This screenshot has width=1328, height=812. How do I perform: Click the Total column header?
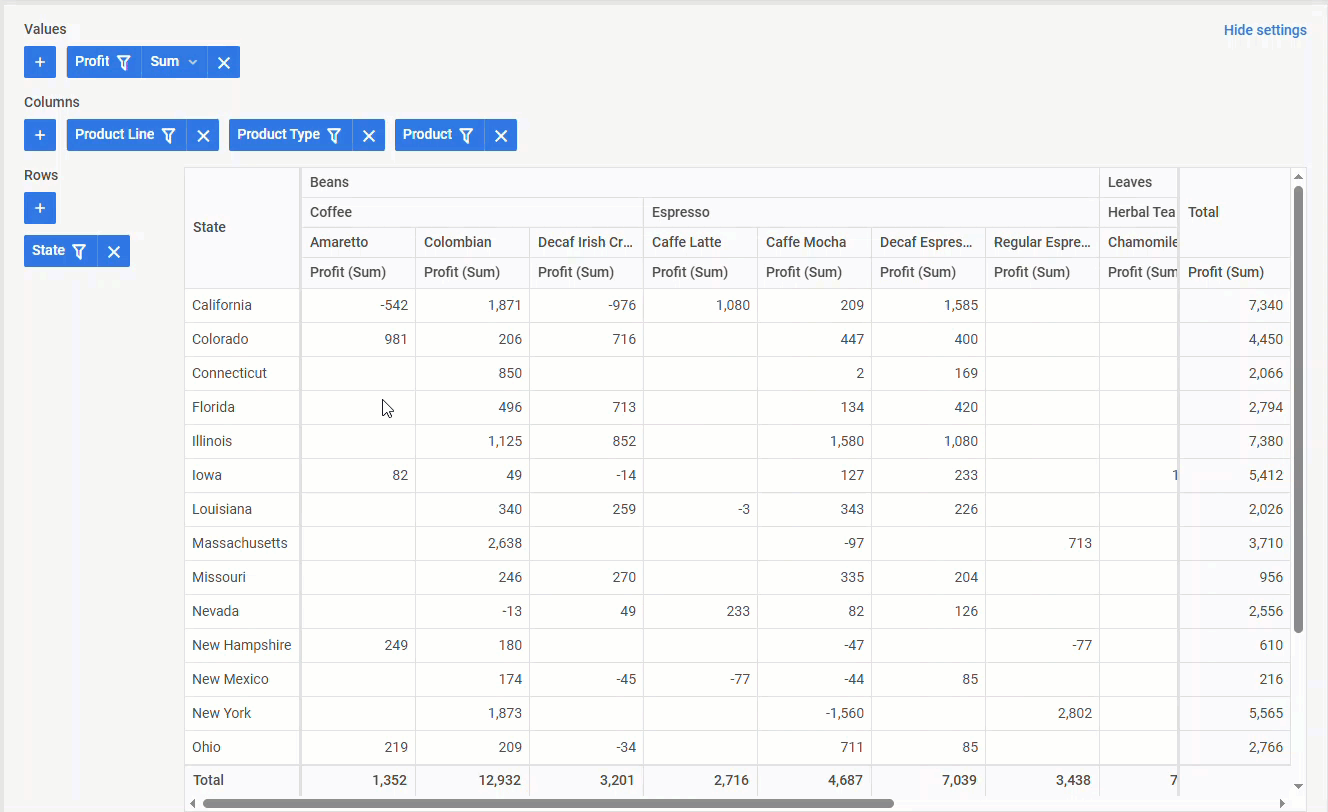[1235, 213]
